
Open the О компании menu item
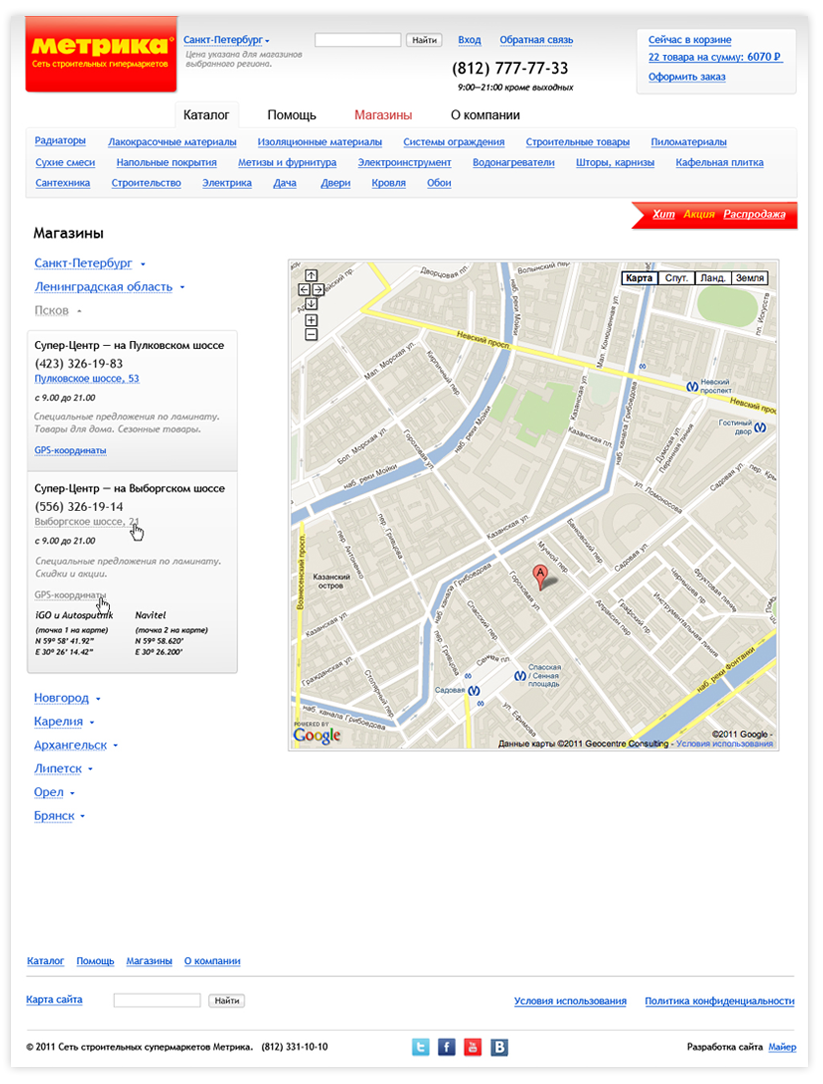point(485,115)
